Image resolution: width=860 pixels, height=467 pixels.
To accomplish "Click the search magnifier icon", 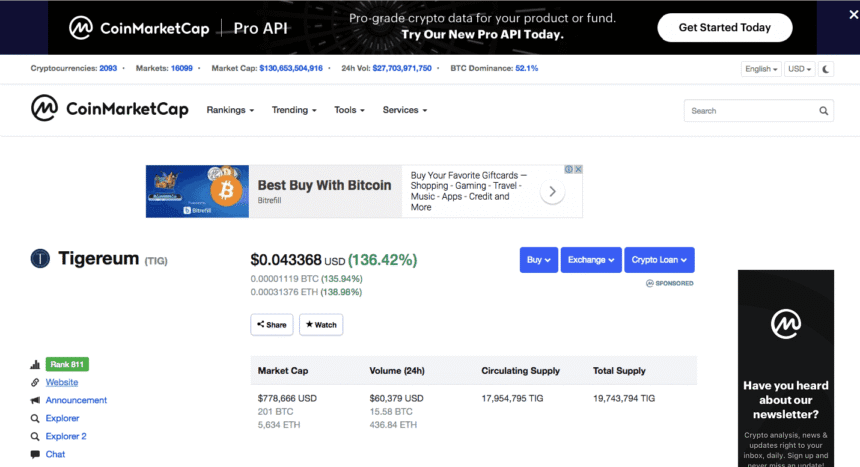I will coord(823,111).
